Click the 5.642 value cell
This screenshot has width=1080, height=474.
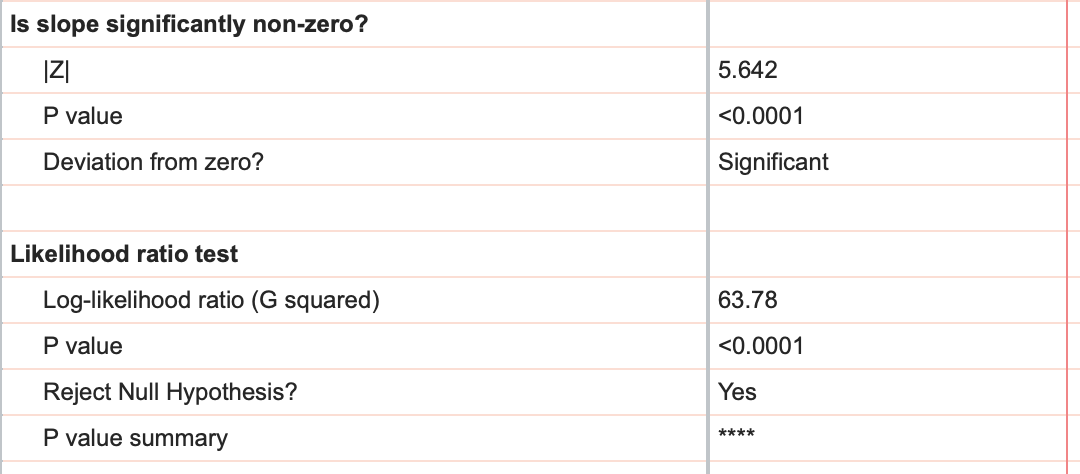(x=748, y=70)
